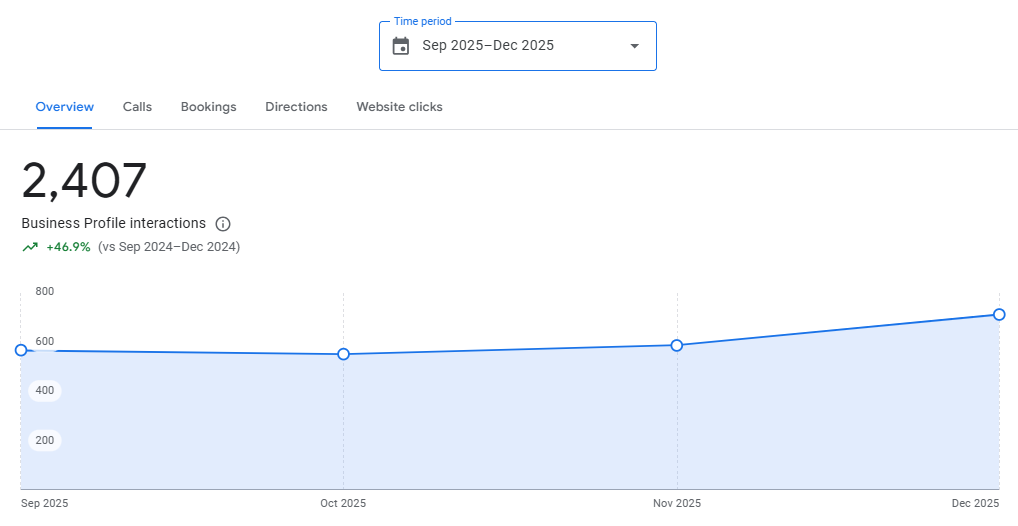Select the Overview tab
The width and height of the screenshot is (1018, 526).
coord(64,107)
